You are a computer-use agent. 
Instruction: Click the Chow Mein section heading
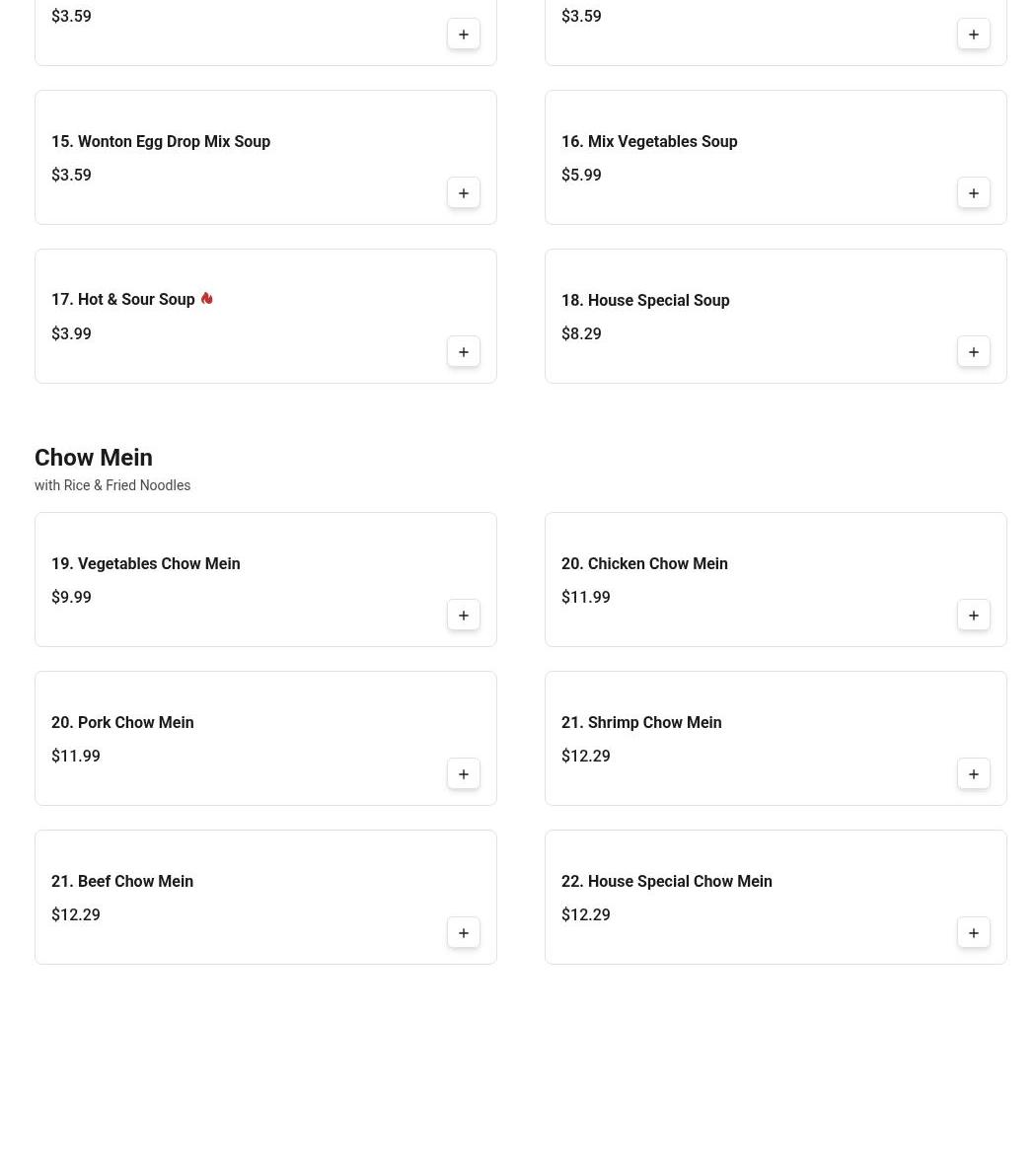click(x=94, y=458)
